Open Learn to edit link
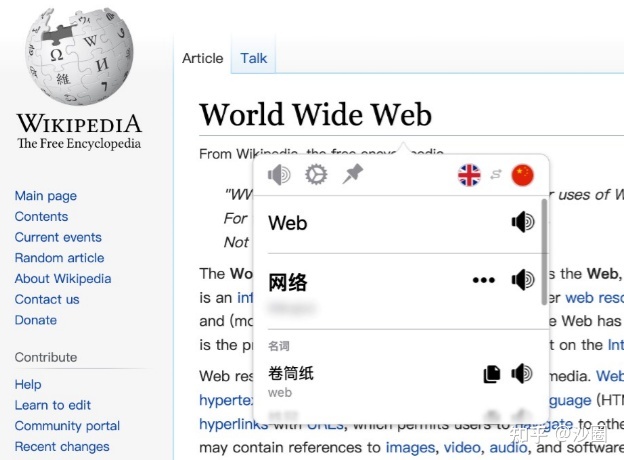The width and height of the screenshot is (624, 460). click(x=53, y=405)
